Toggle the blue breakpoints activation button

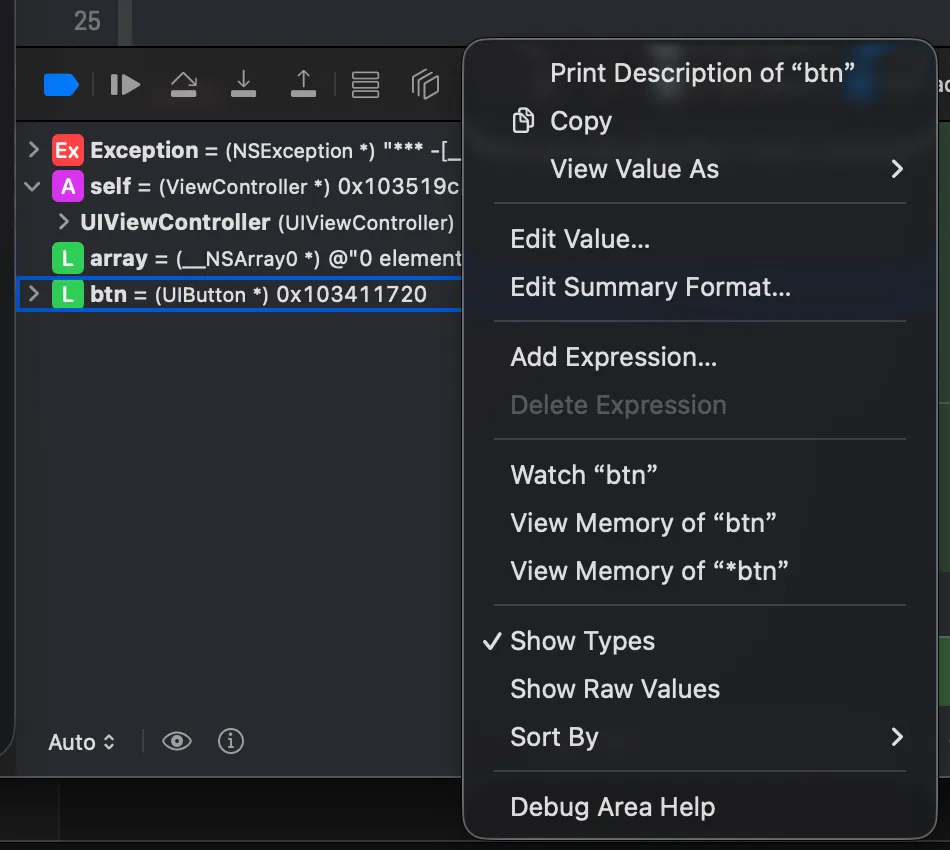[x=61, y=85]
